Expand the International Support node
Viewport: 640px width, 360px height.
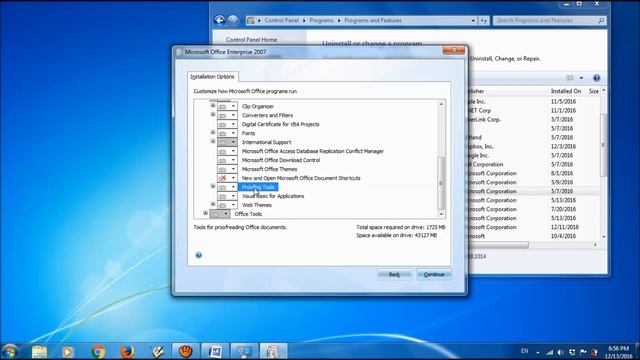pyautogui.click(x=213, y=141)
